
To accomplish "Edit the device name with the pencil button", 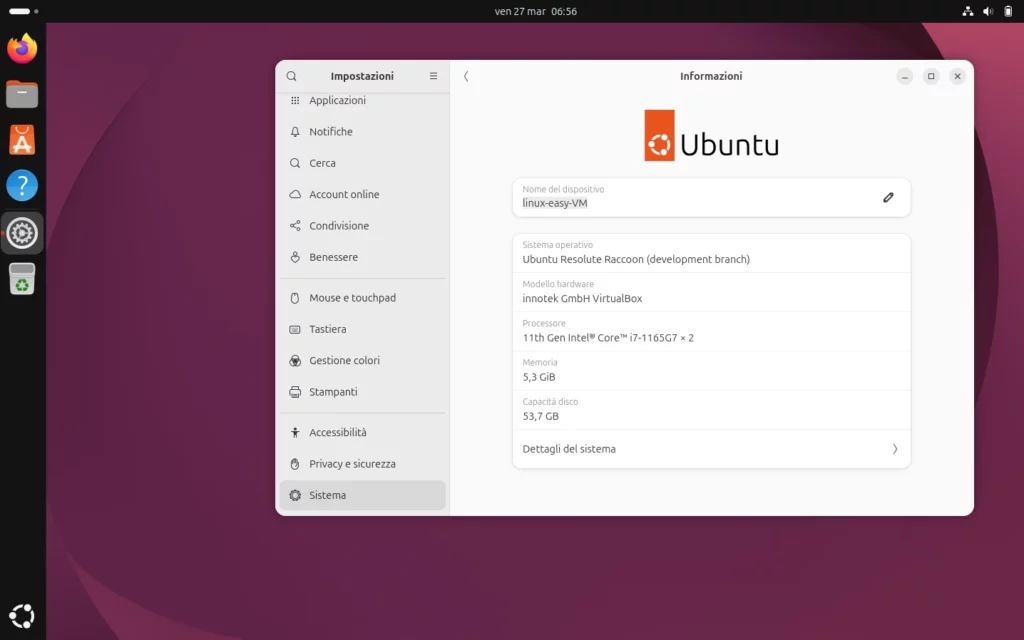I will 888,197.
